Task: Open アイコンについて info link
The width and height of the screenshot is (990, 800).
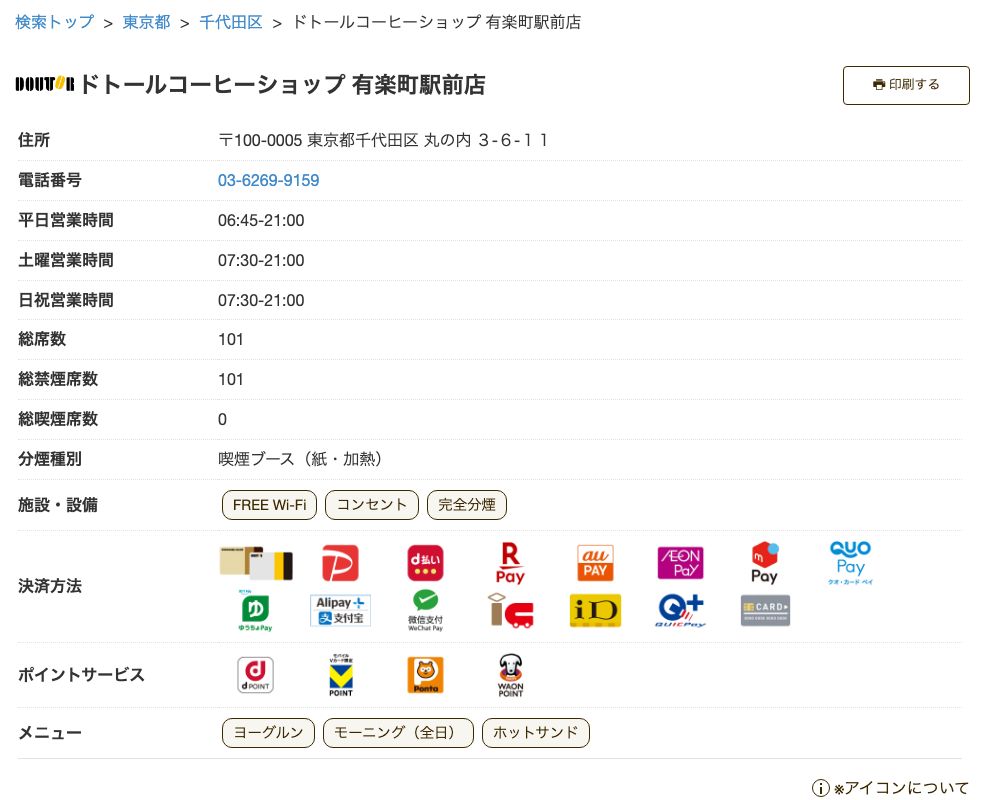Action: tap(890, 787)
